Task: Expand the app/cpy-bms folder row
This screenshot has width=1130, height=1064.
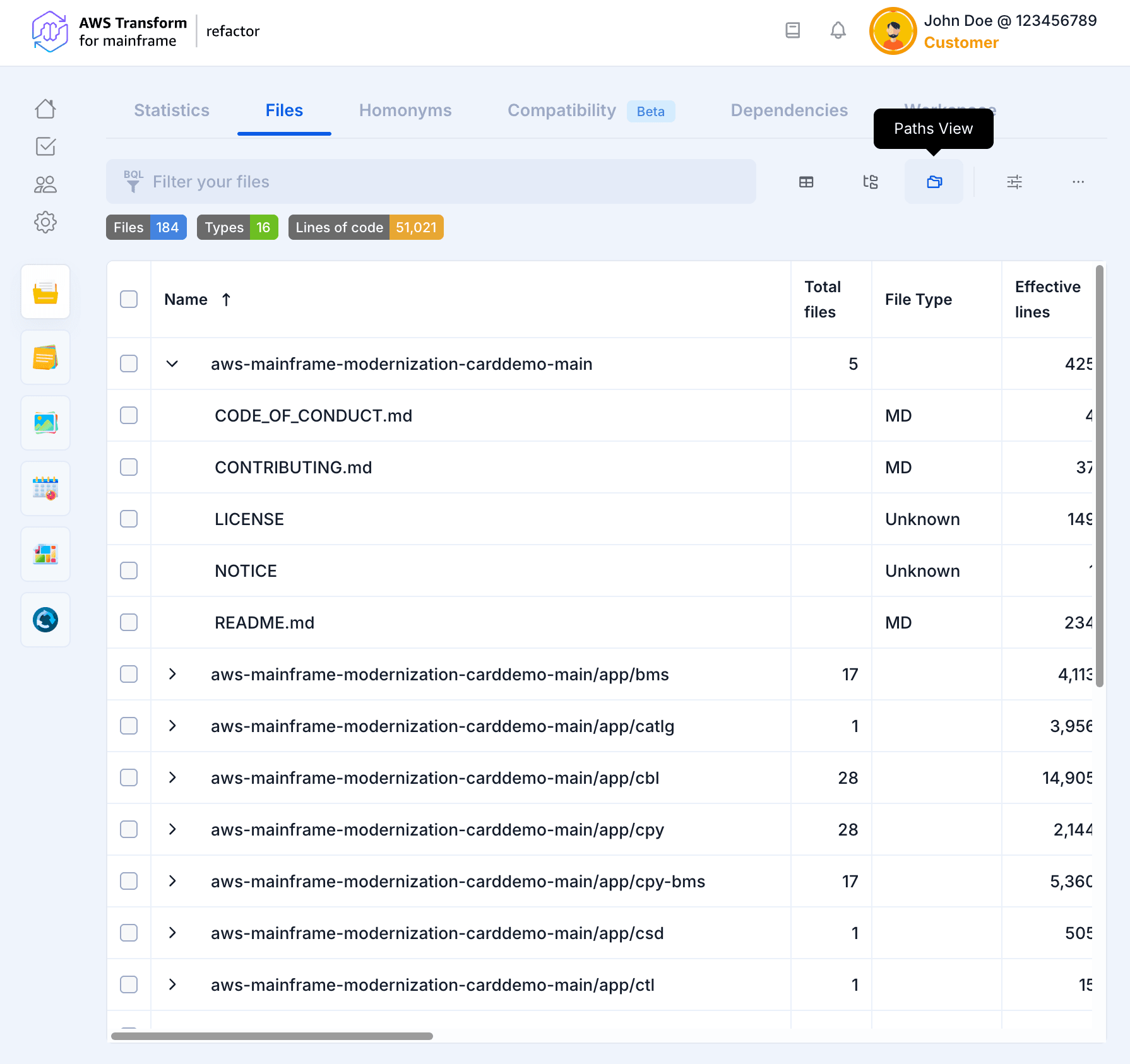Action: coord(172,881)
